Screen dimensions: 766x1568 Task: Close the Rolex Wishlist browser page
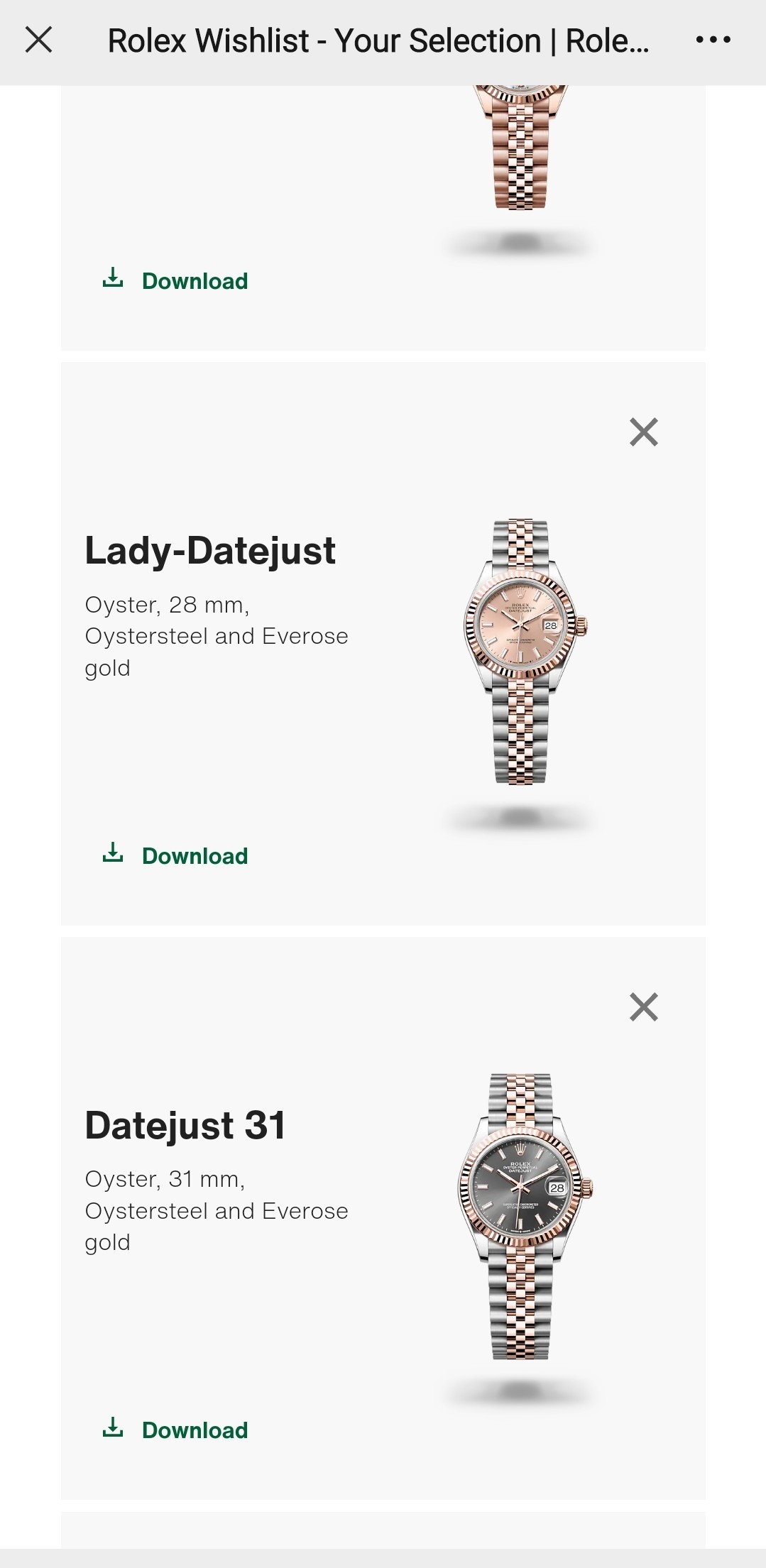[x=39, y=40]
